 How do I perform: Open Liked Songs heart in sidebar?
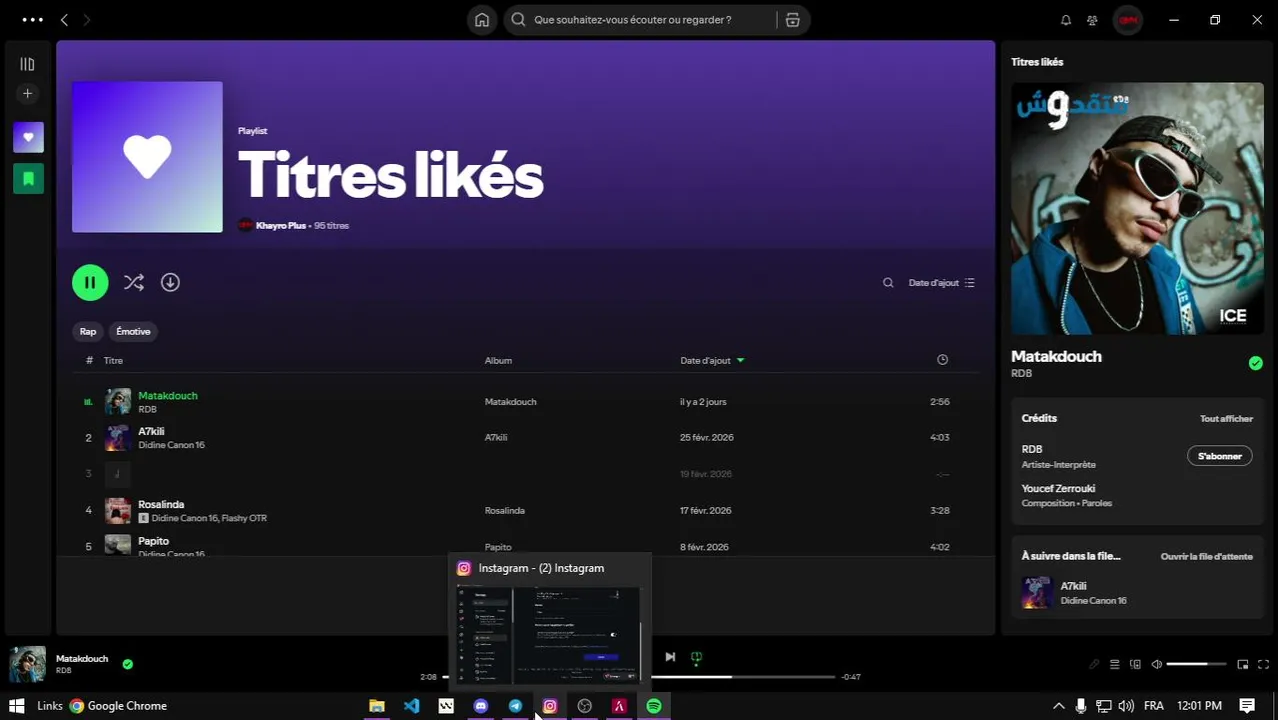[28, 137]
